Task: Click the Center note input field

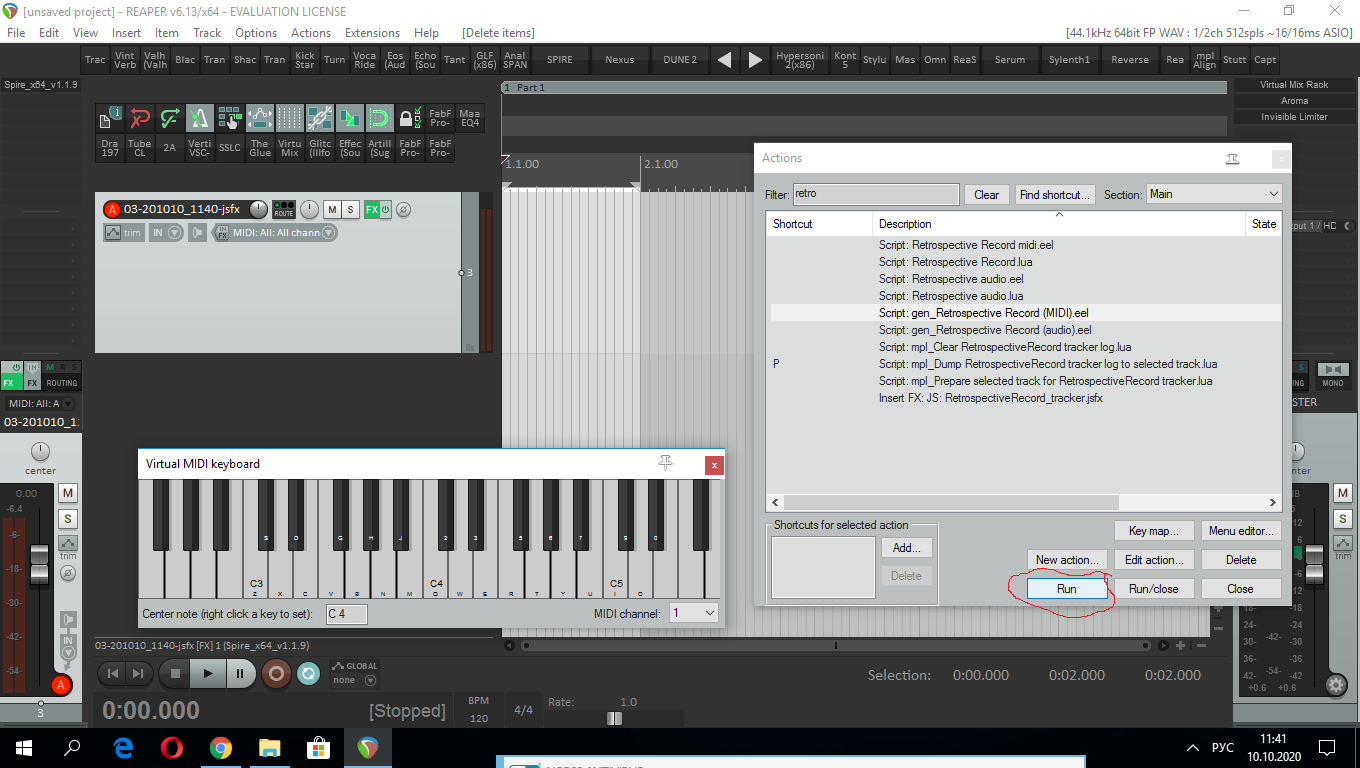Action: (x=346, y=613)
